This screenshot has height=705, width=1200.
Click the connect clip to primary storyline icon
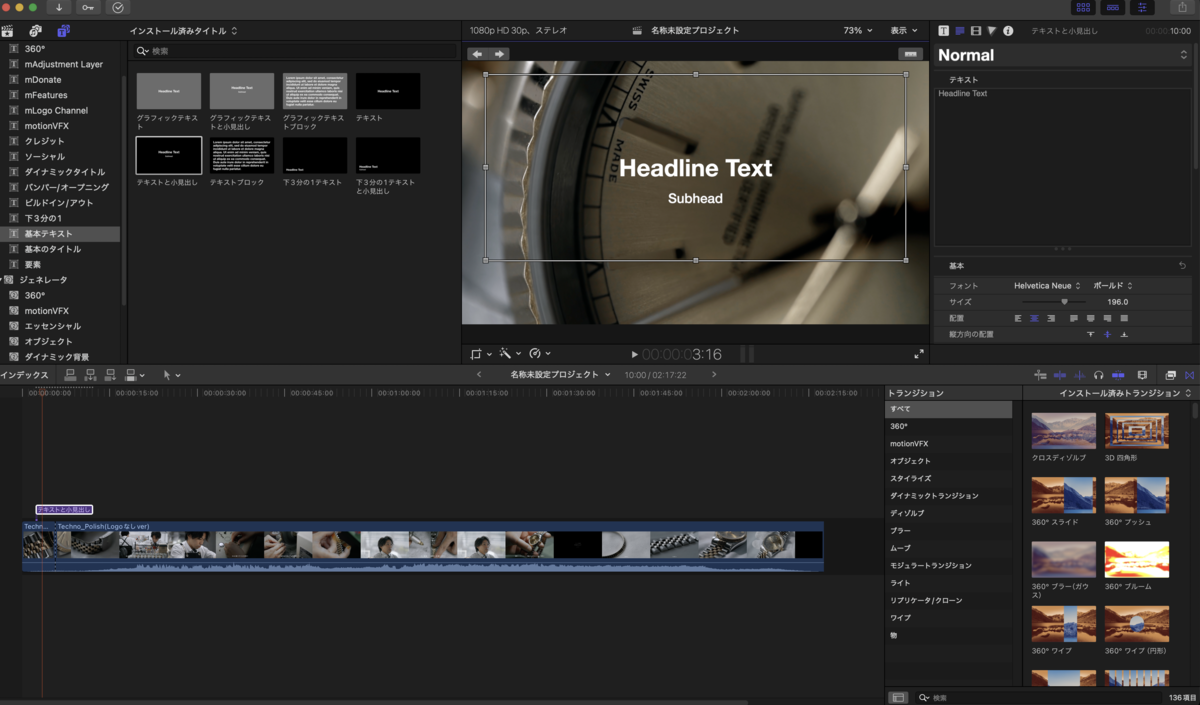[70, 375]
